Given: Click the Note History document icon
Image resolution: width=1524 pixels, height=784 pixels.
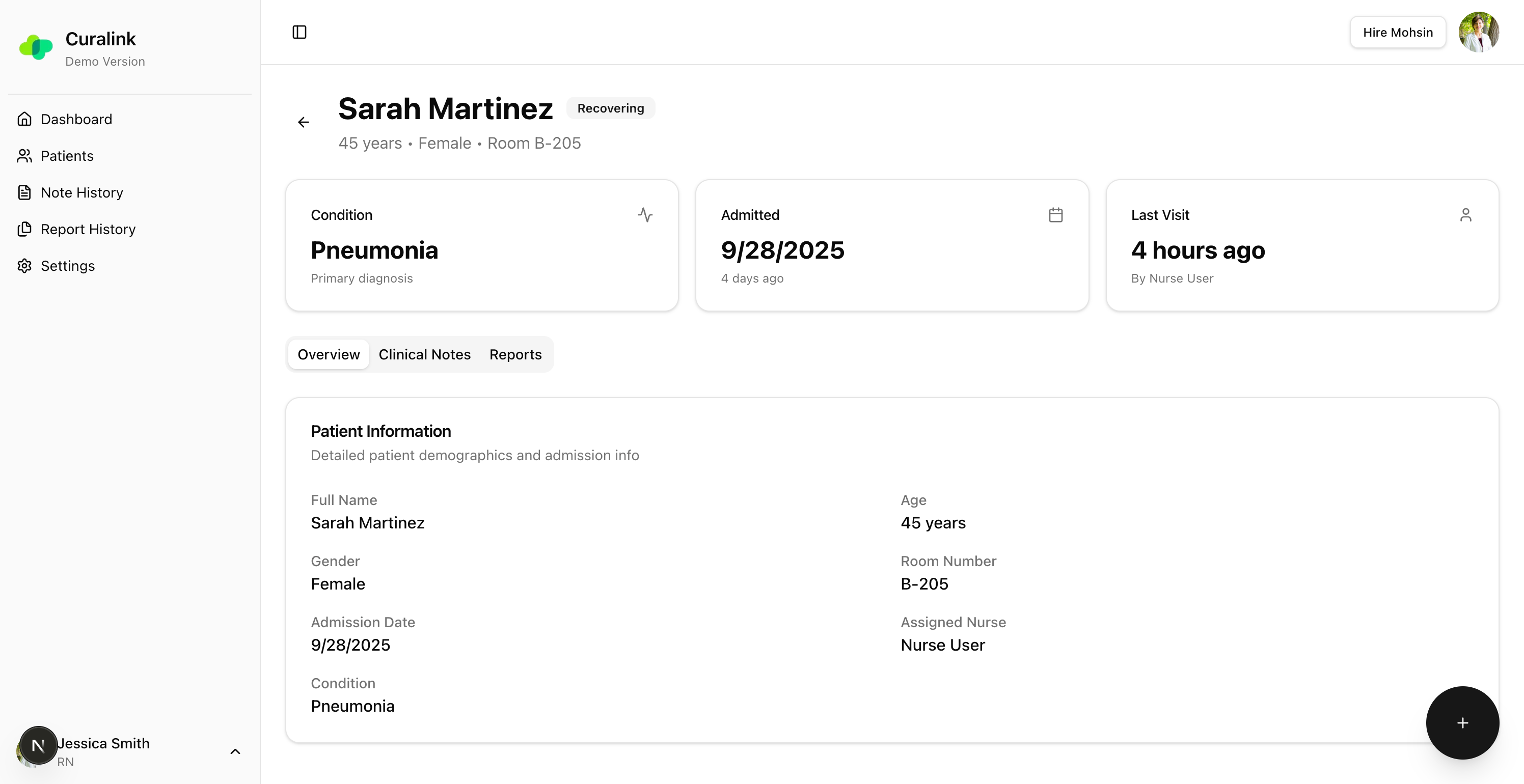Looking at the screenshot, I should (x=24, y=193).
